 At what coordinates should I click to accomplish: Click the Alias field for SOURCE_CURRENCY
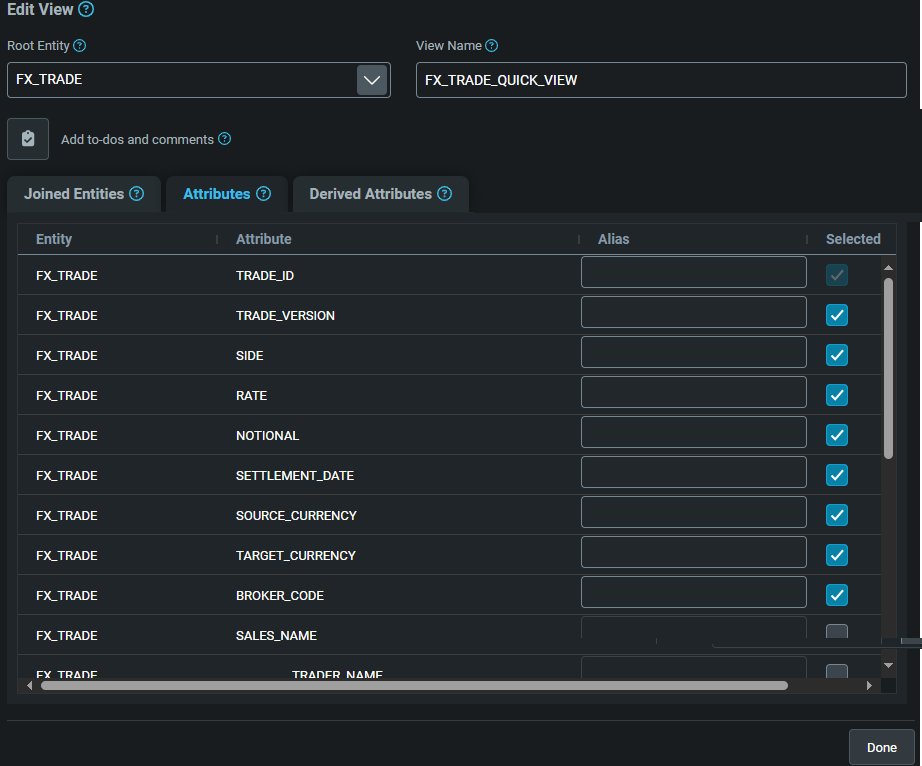pyautogui.click(x=693, y=511)
